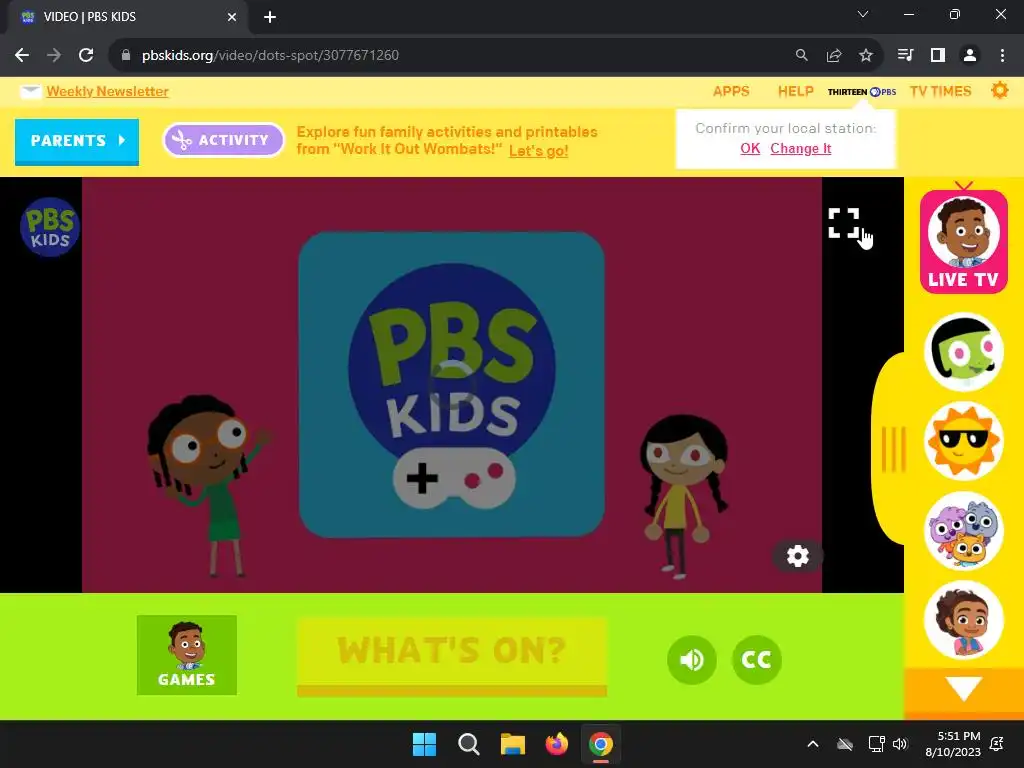
Task: Open TV TIMES page
Action: (940, 91)
